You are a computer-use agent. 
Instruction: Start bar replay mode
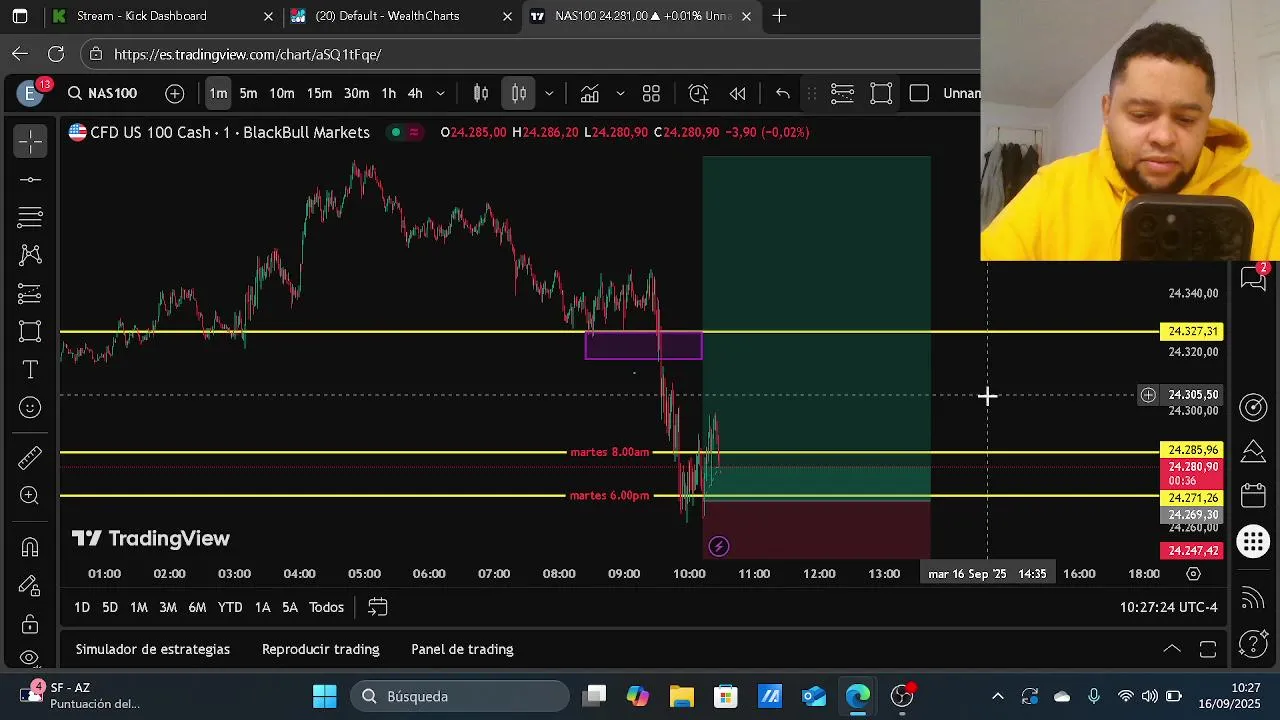pos(737,93)
